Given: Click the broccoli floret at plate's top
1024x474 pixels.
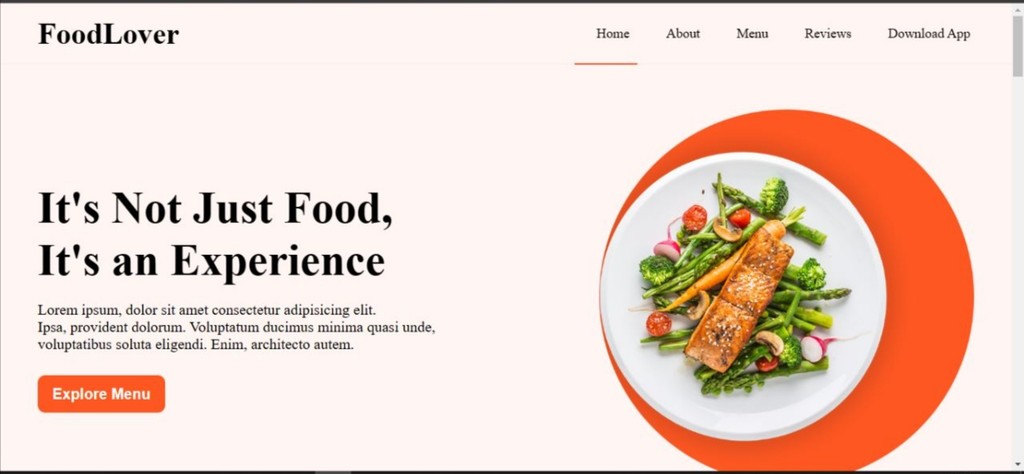Looking at the screenshot, I should click(x=773, y=195).
